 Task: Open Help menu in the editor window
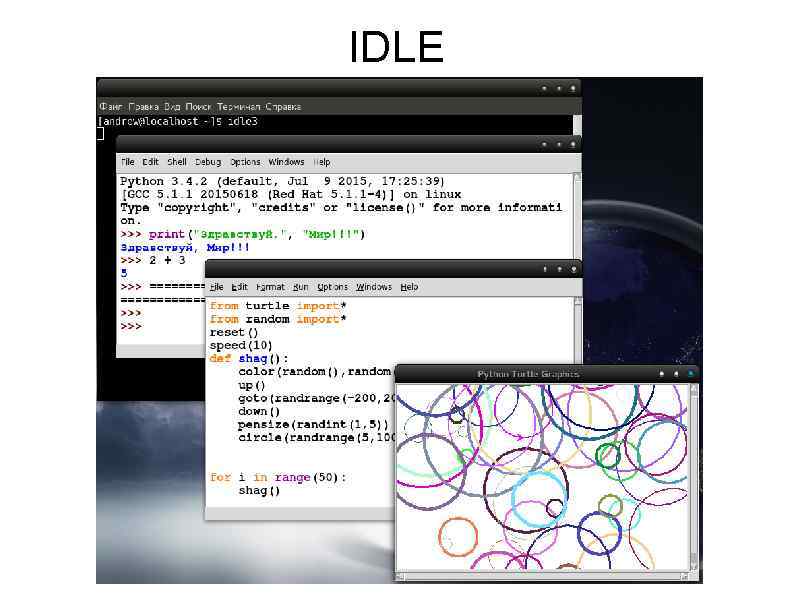pyautogui.click(x=409, y=287)
